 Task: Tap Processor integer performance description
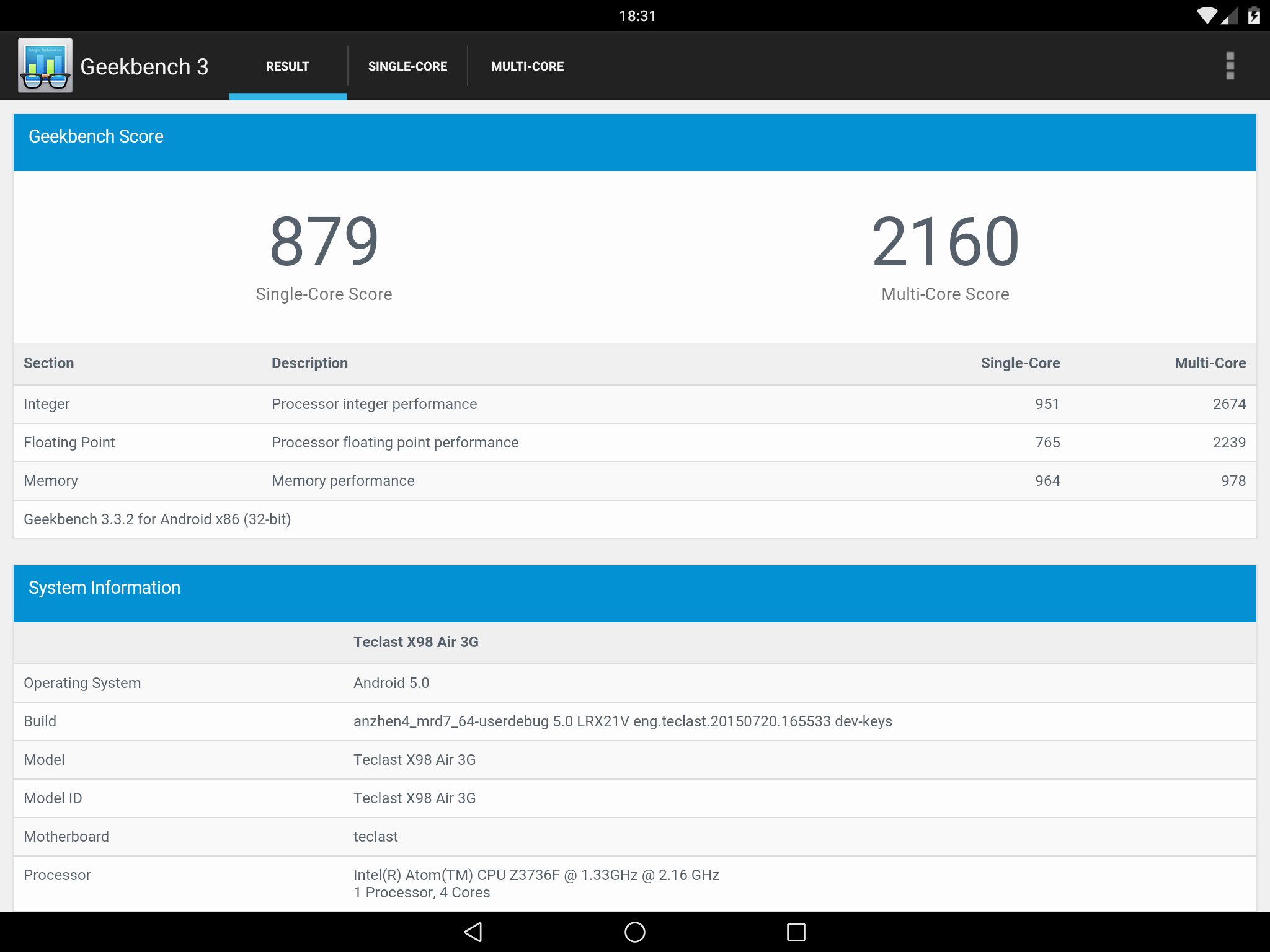click(x=374, y=404)
